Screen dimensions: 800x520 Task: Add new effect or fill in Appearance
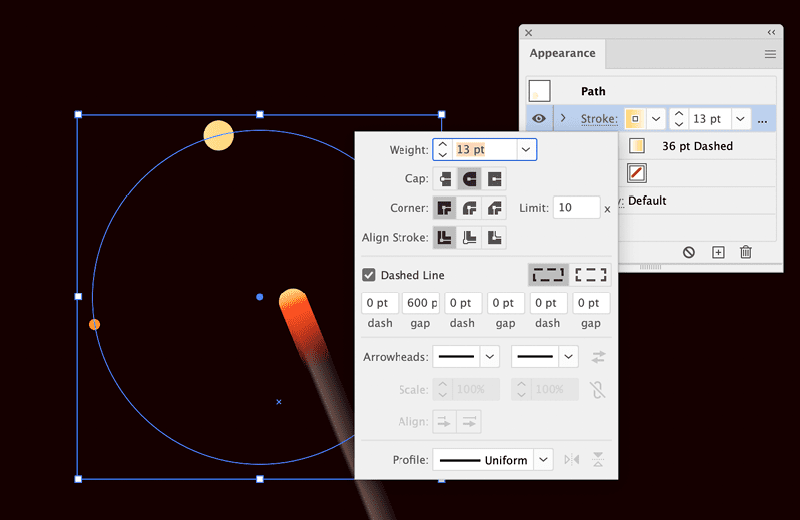click(x=718, y=252)
